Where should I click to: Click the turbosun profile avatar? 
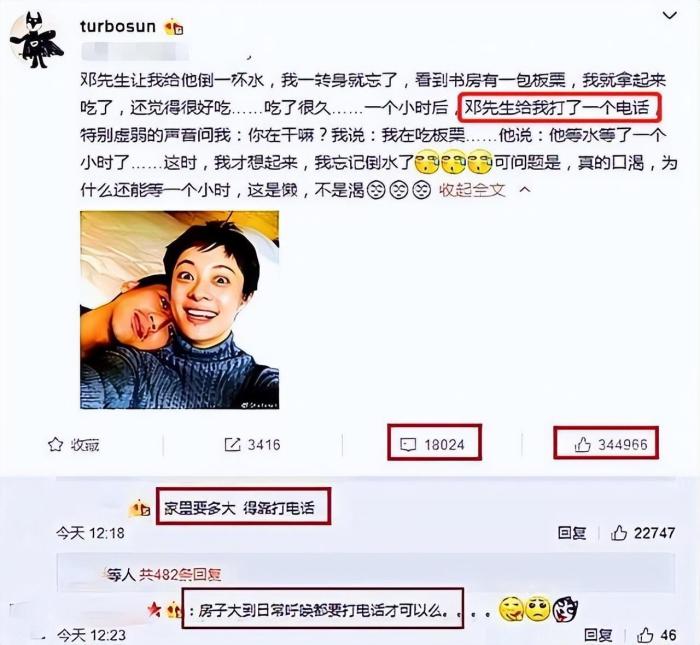pos(38,41)
